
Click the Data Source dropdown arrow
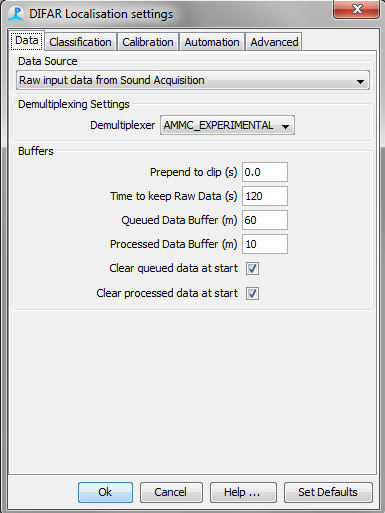pos(360,81)
